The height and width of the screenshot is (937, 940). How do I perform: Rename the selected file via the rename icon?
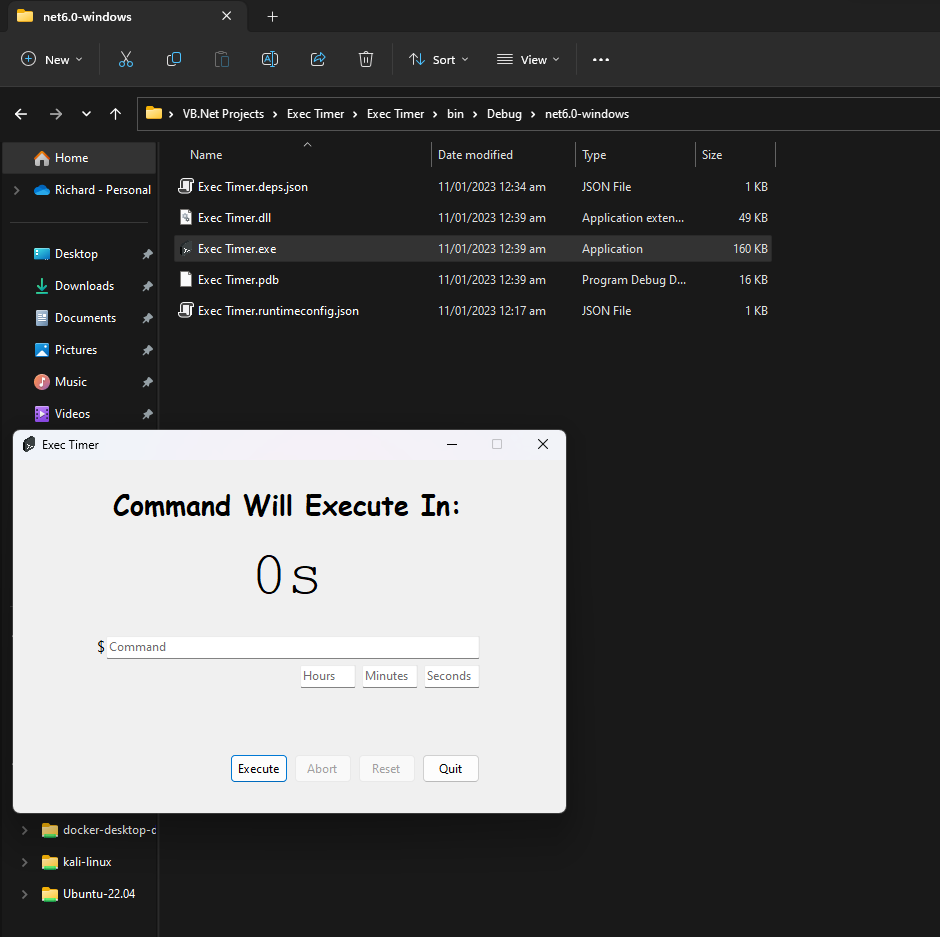coord(269,59)
